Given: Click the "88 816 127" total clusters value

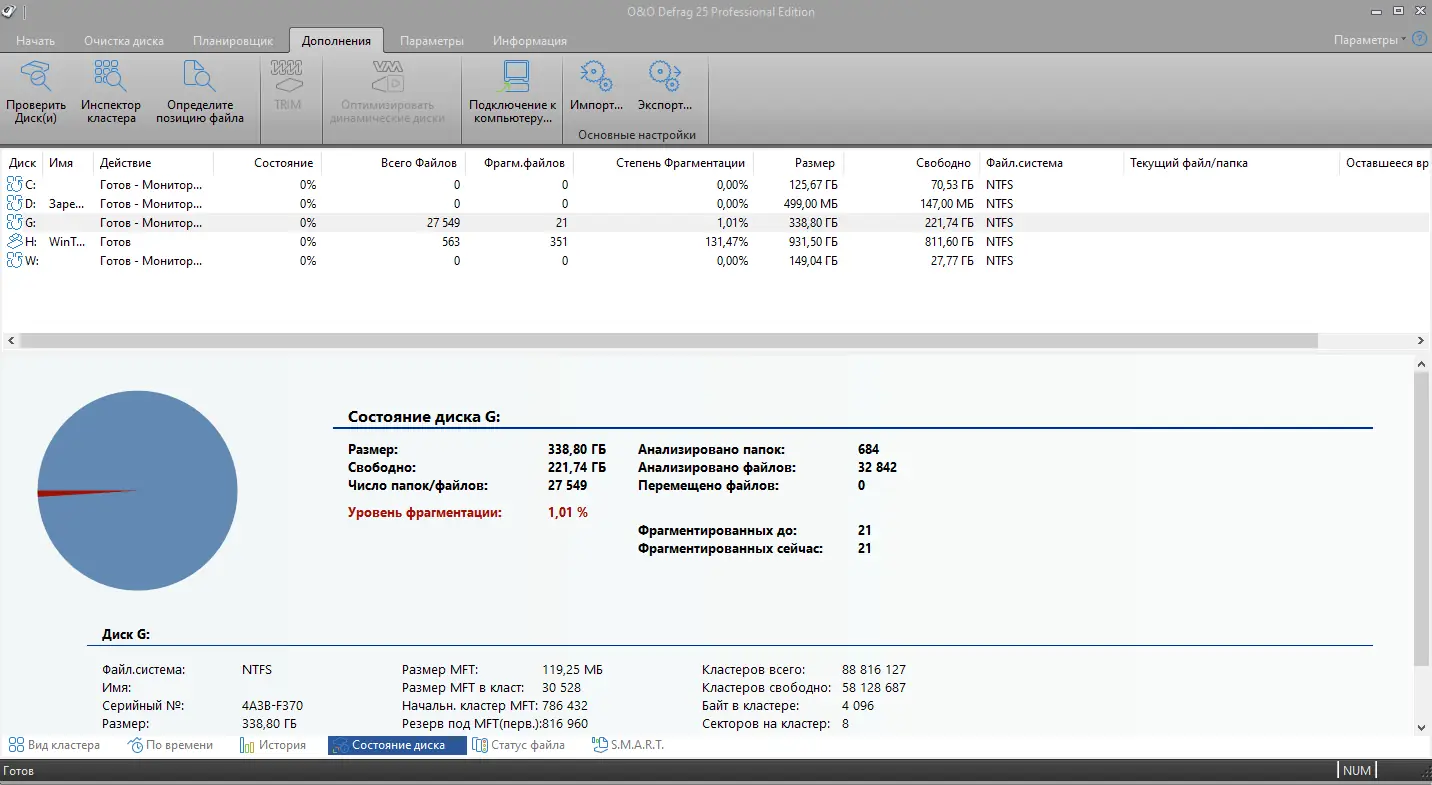Looking at the screenshot, I should click(x=874, y=669).
